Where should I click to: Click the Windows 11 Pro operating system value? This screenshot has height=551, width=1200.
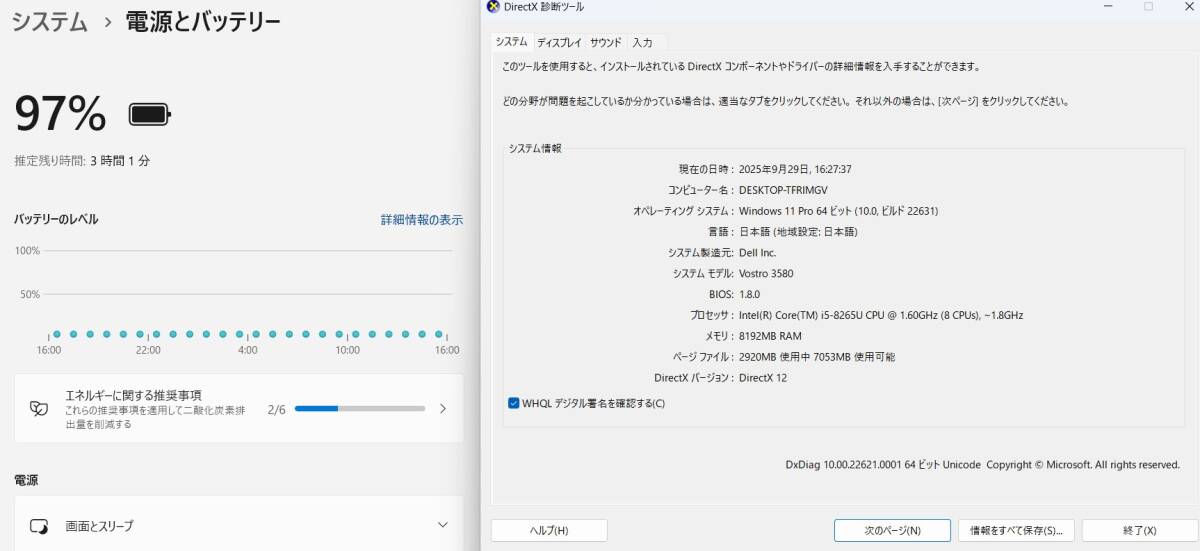[838, 211]
